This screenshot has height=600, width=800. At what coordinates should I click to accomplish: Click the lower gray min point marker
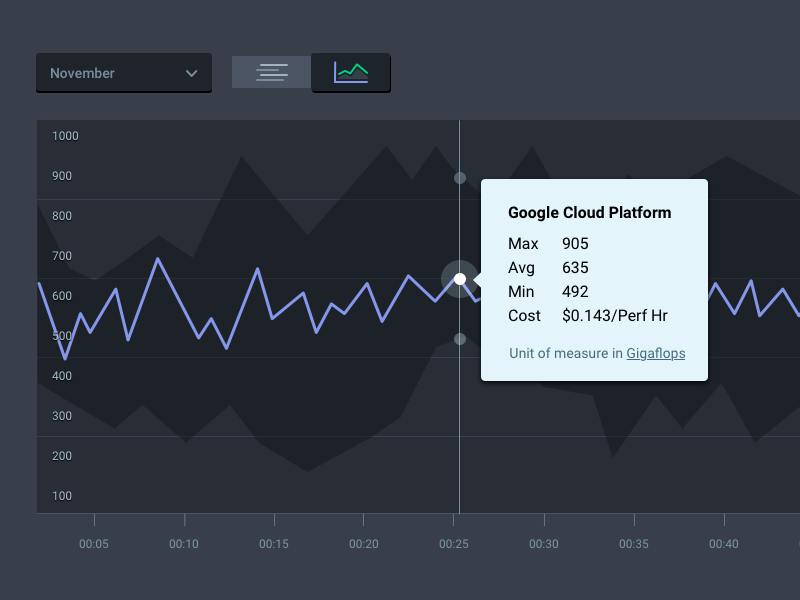click(460, 339)
